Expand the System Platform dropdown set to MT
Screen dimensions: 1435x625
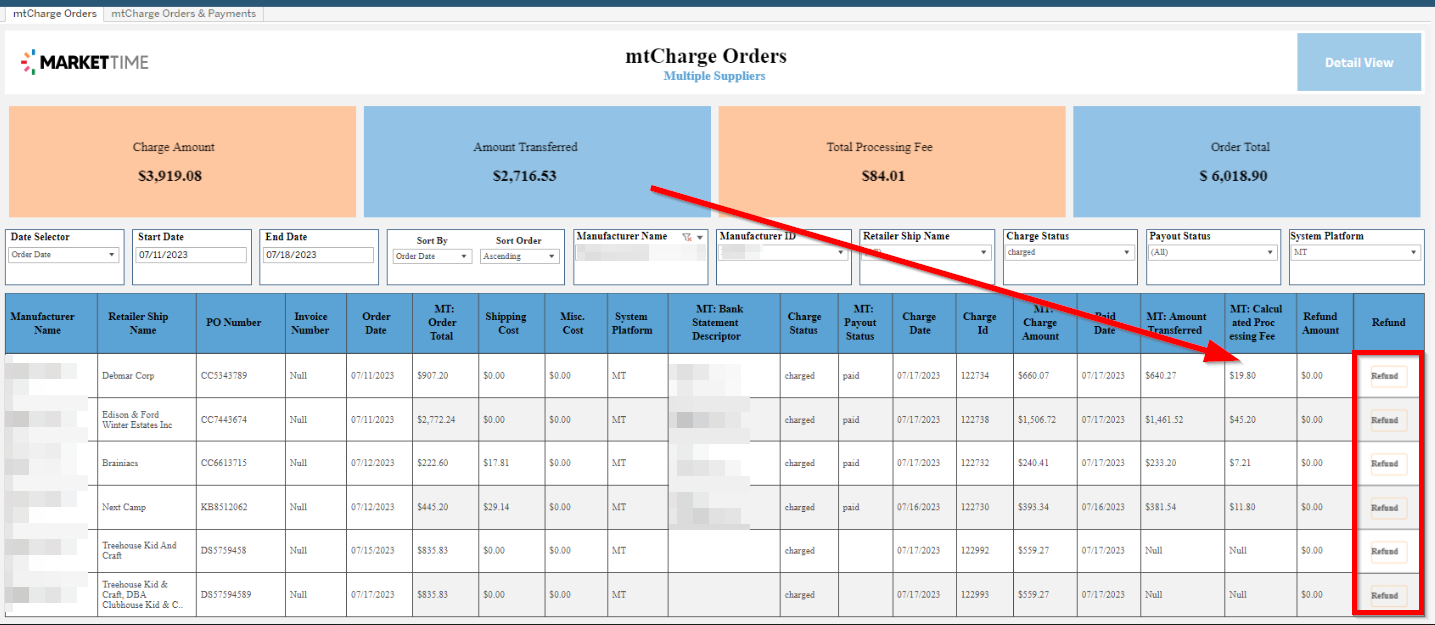click(x=1355, y=252)
